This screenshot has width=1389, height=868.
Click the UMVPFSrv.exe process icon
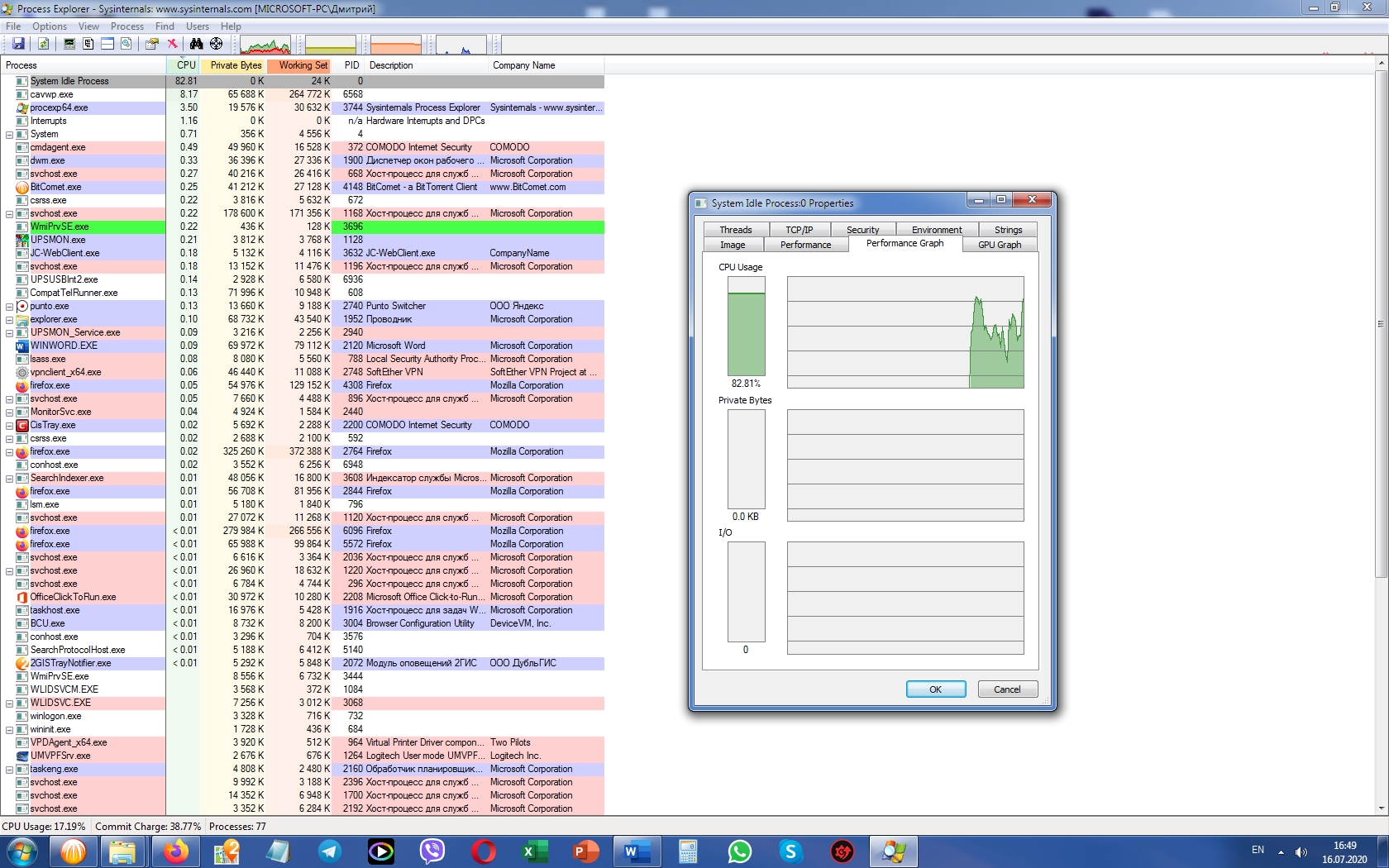point(22,756)
